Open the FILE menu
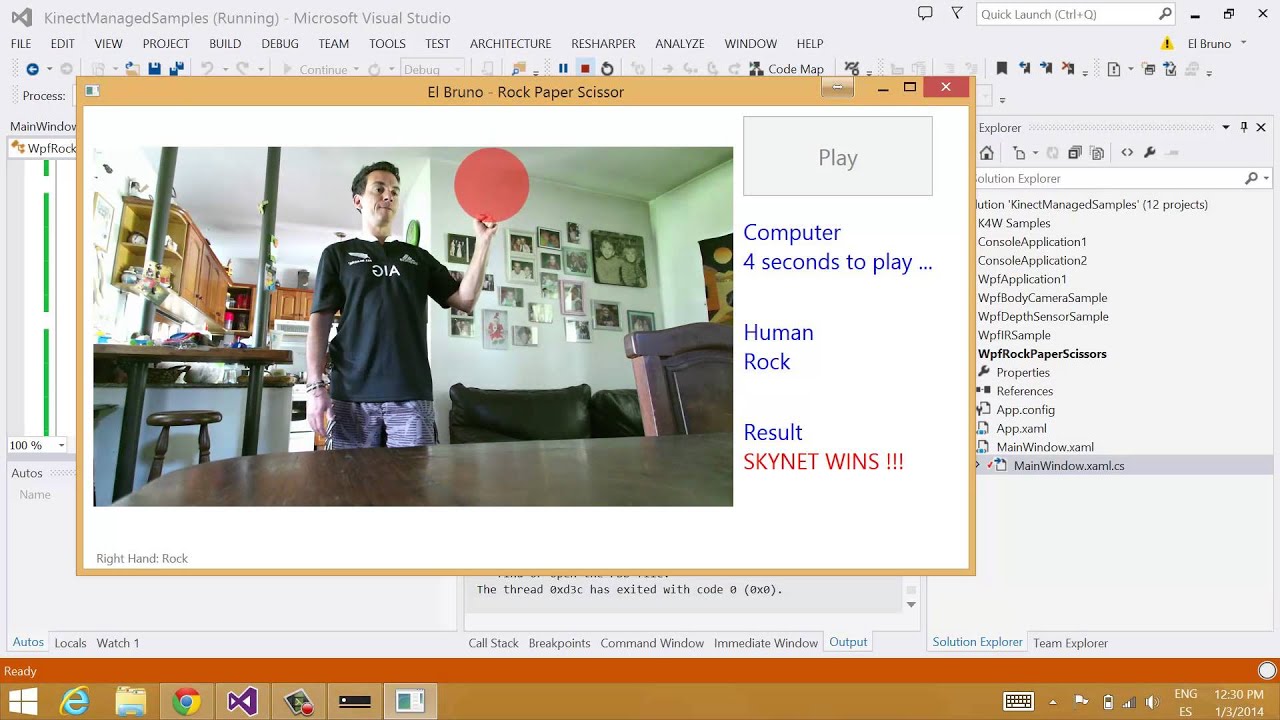 21,44
